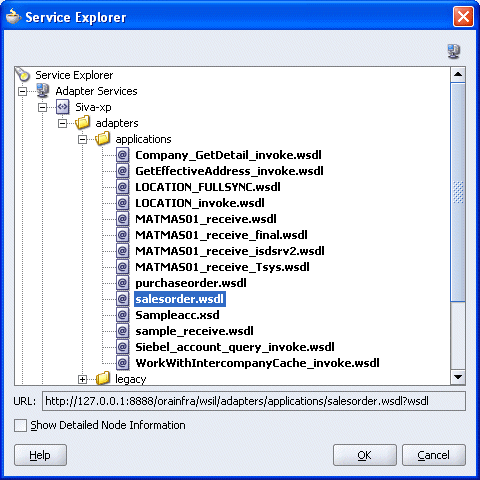Viewport: 480px width, 480px height.
Task: Select Sampleacc.xsd text
Action: 177,315
